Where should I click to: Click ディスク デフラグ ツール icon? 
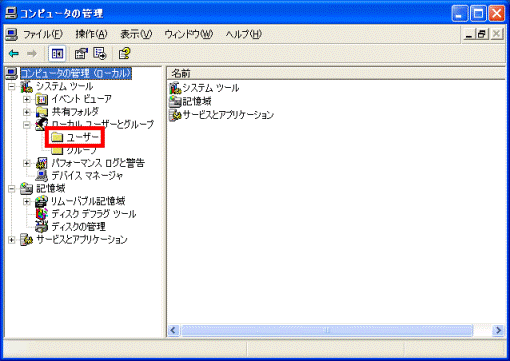coord(42,214)
